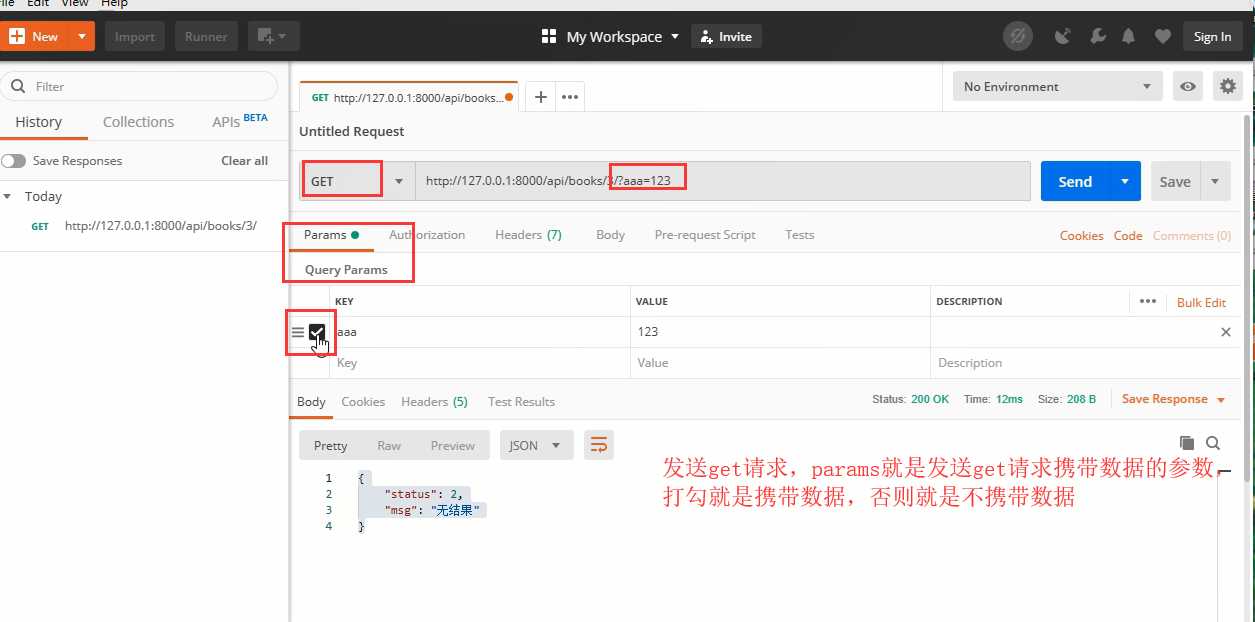Click Comments (0)
The height and width of the screenshot is (622, 1255).
point(1192,236)
